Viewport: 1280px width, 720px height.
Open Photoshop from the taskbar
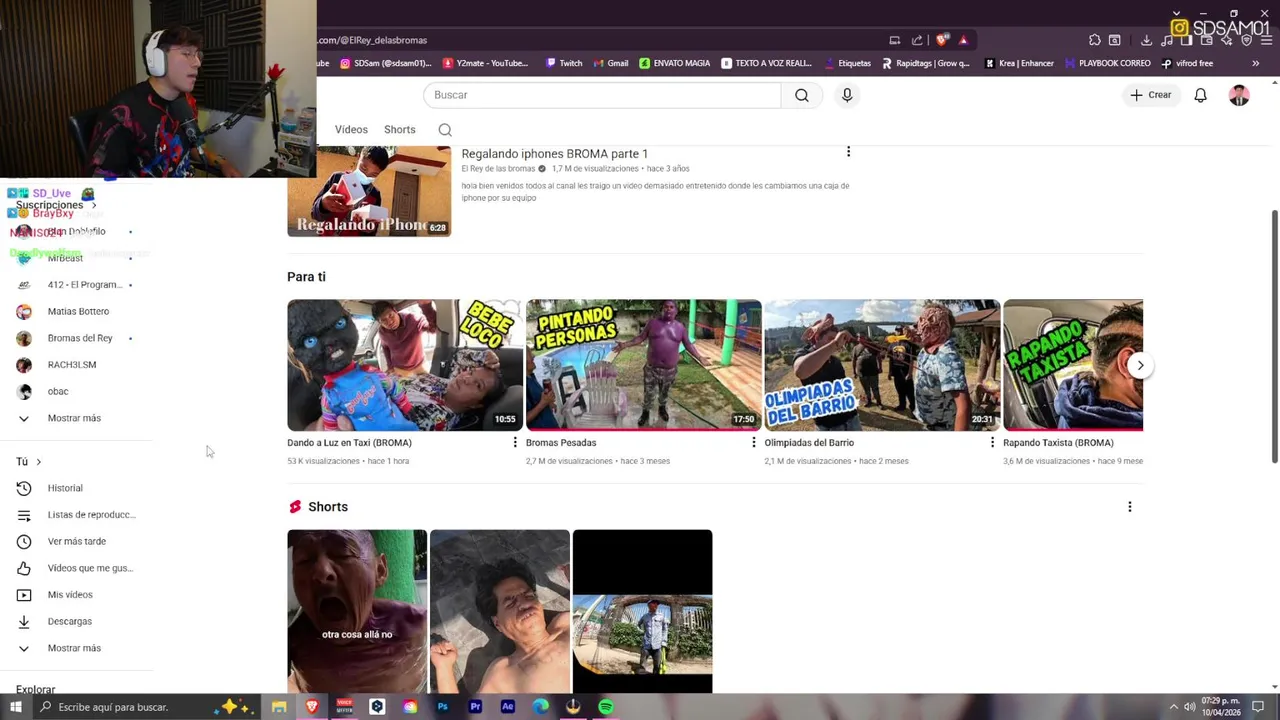point(442,707)
